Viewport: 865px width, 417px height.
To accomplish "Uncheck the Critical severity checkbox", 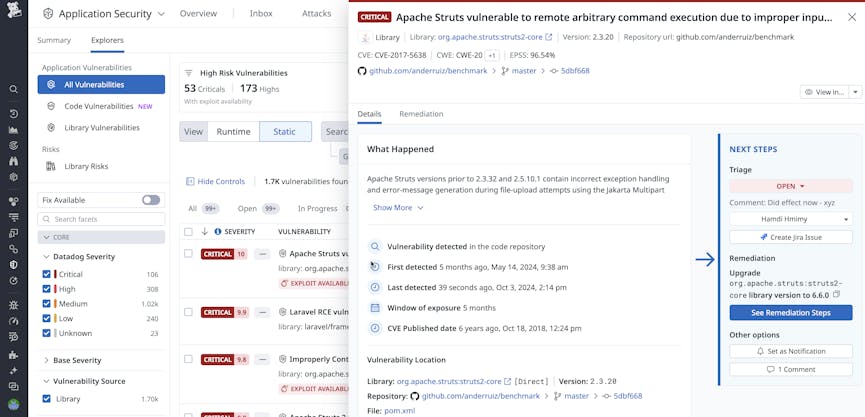I will pyautogui.click(x=47, y=274).
